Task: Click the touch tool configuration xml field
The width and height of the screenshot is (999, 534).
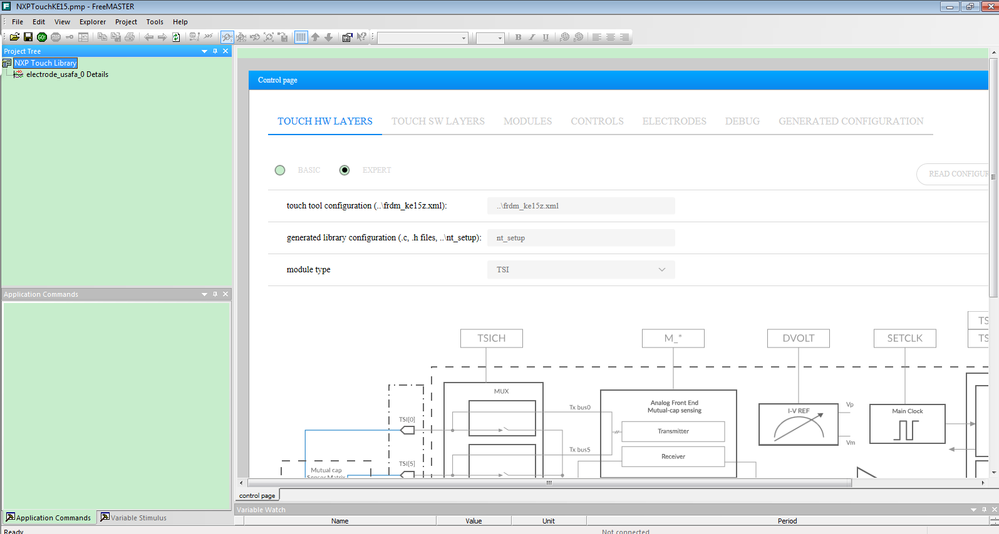Action: click(581, 206)
